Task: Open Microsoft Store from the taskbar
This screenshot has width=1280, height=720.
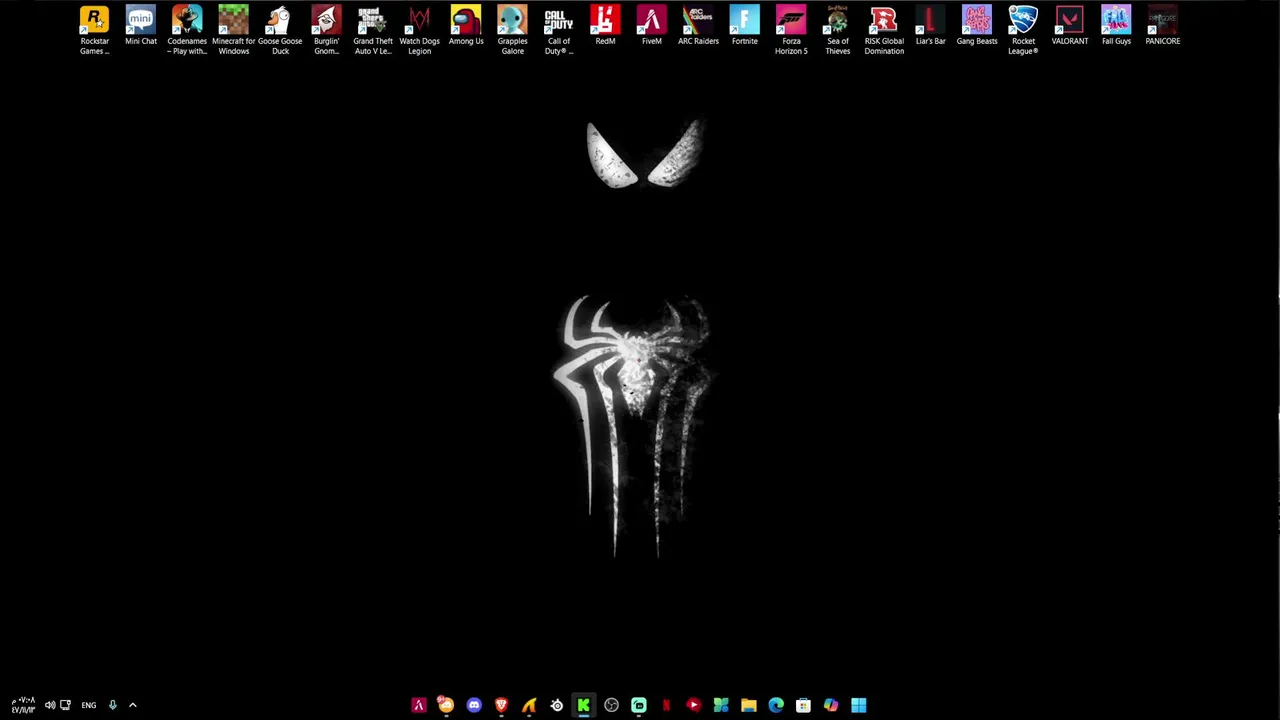Action: tap(803, 705)
